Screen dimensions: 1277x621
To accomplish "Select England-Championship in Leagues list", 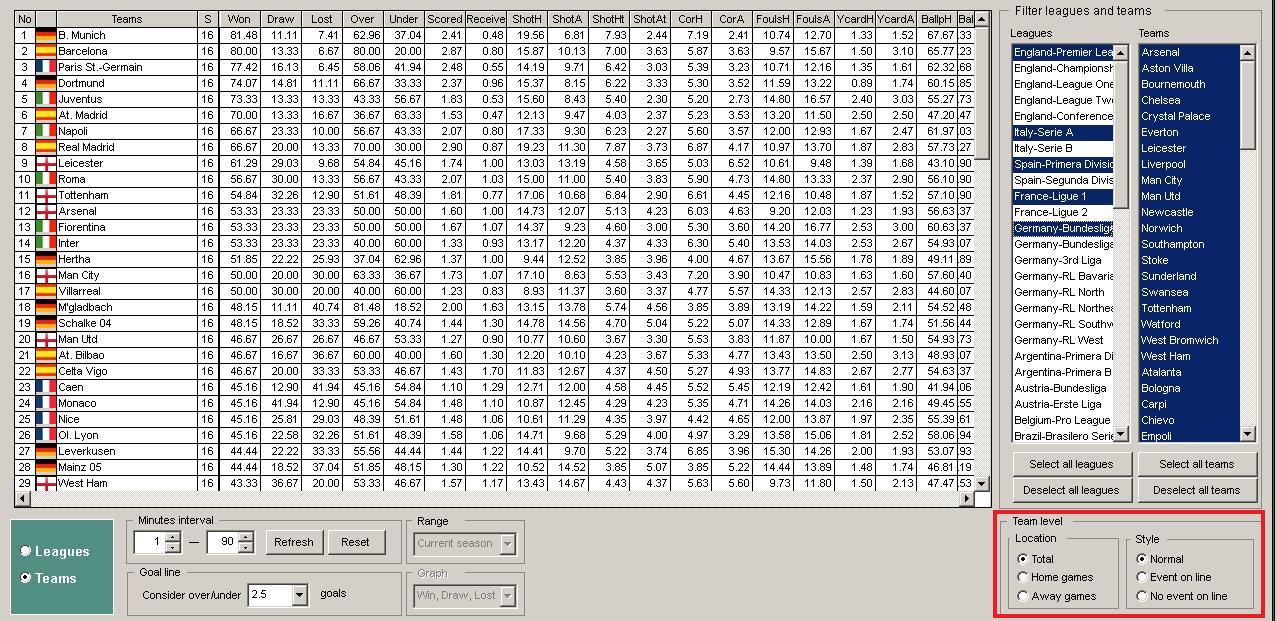I will coord(1063,68).
